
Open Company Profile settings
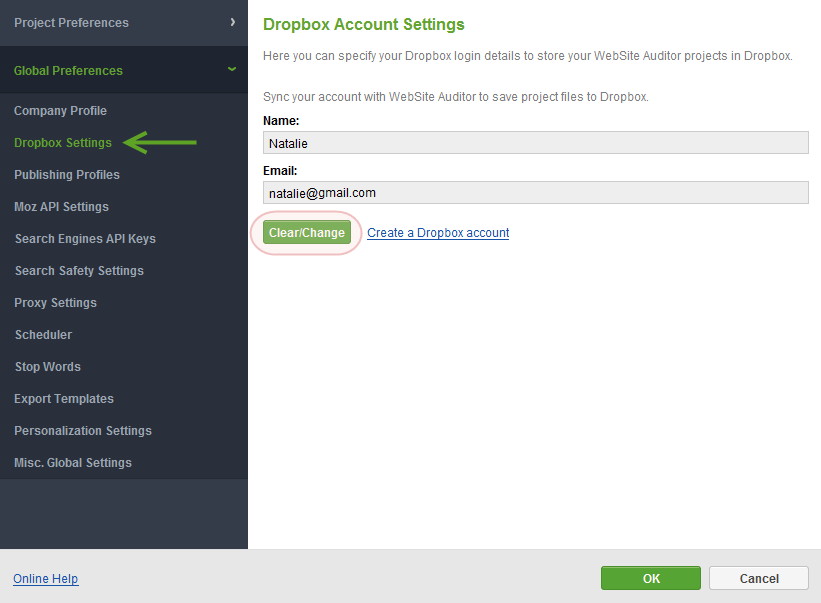[x=60, y=111]
